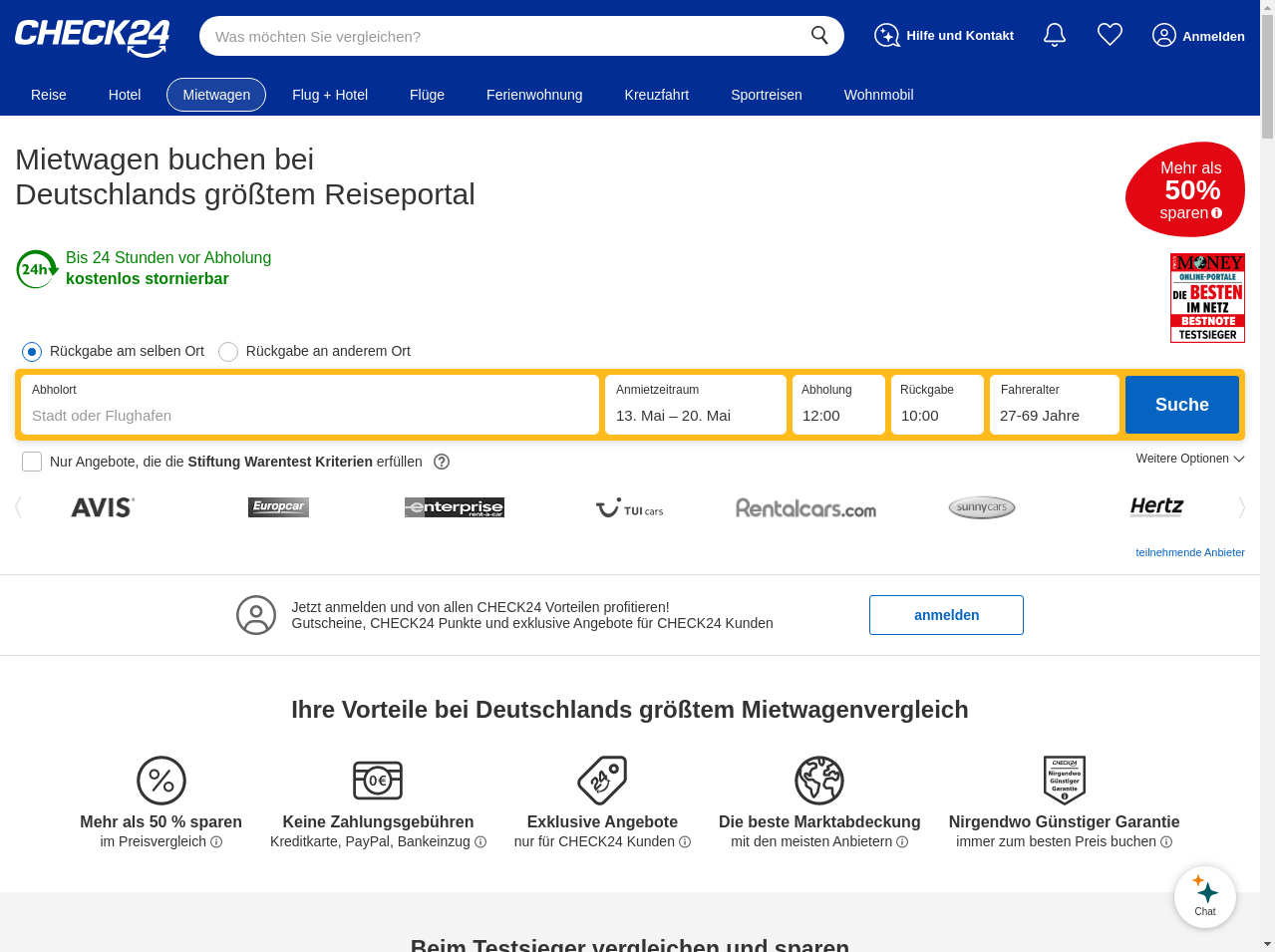This screenshot has height=952, width=1275.
Task: Open the wishlist heart icon
Action: [1110, 35]
